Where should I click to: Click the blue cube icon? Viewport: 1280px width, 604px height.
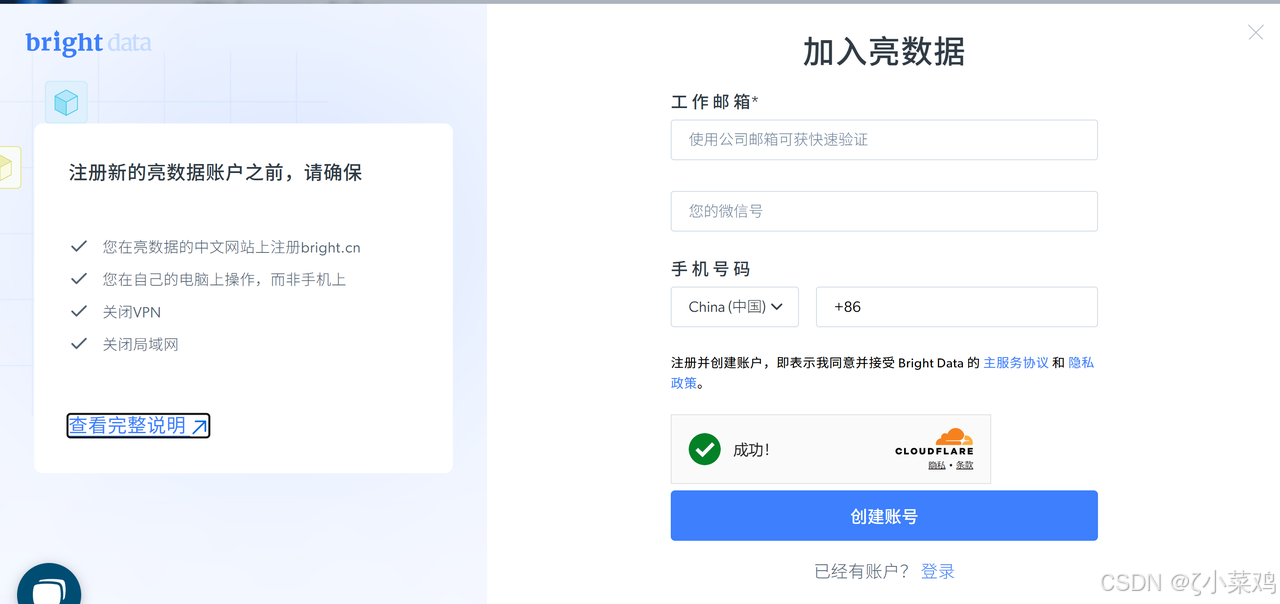pyautogui.click(x=66, y=102)
